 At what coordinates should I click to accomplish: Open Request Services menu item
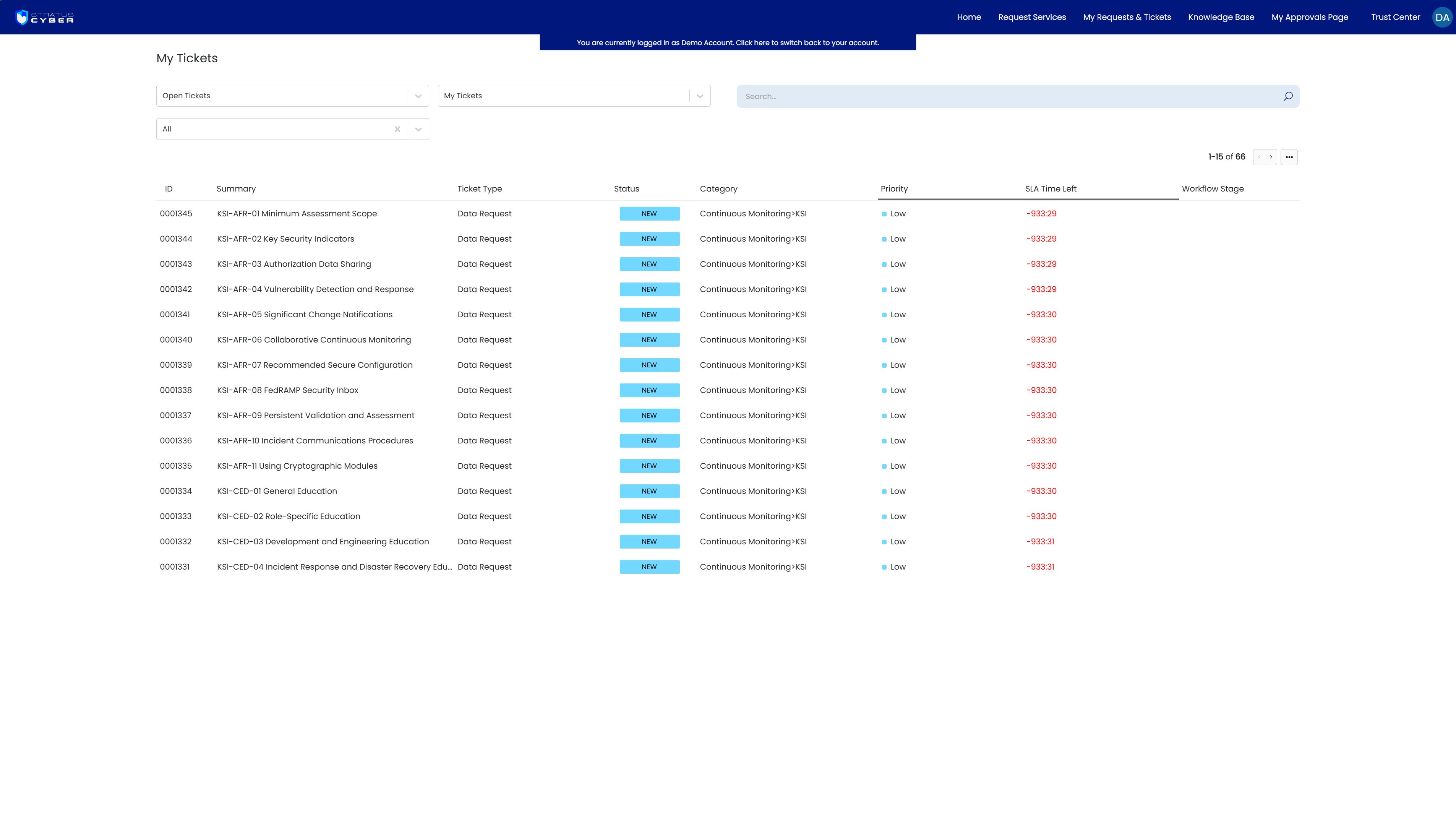coord(1031,17)
